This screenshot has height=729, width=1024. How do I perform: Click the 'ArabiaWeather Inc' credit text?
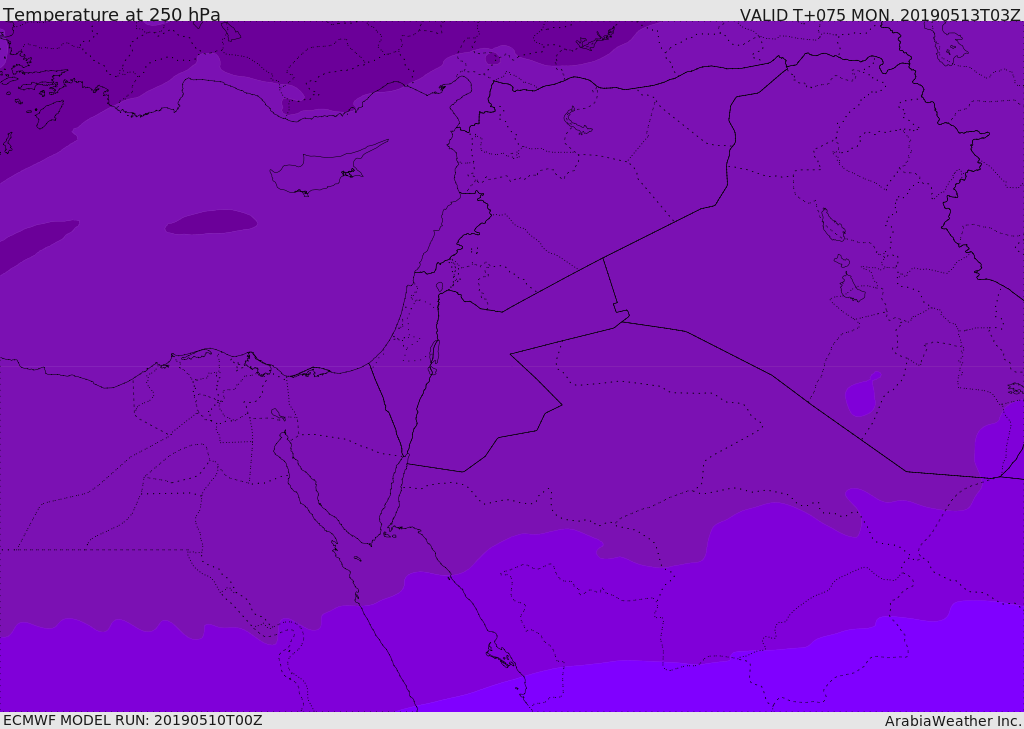click(x=953, y=721)
